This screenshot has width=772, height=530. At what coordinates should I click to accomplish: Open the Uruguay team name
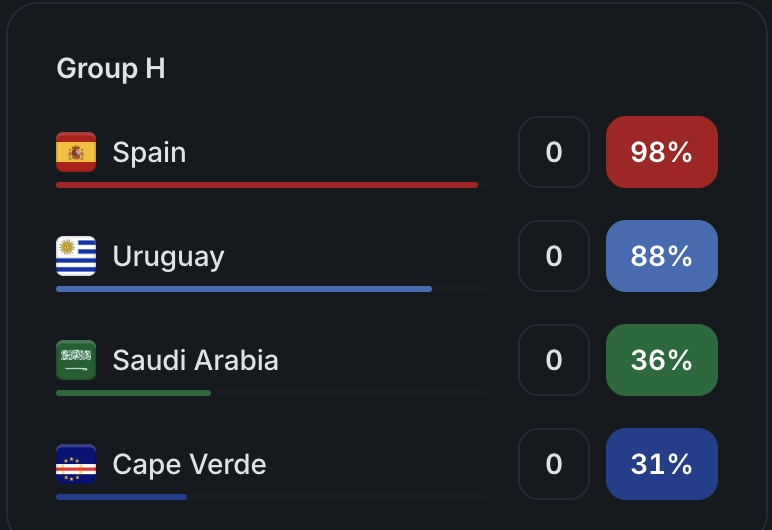(168, 257)
